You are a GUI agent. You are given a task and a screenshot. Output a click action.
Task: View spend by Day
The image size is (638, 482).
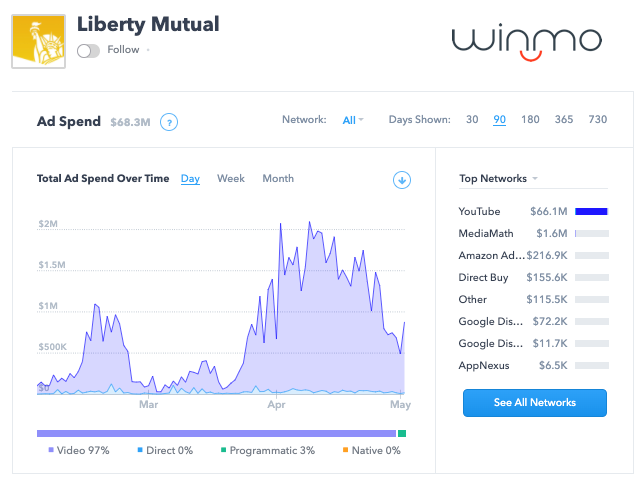tap(190, 179)
